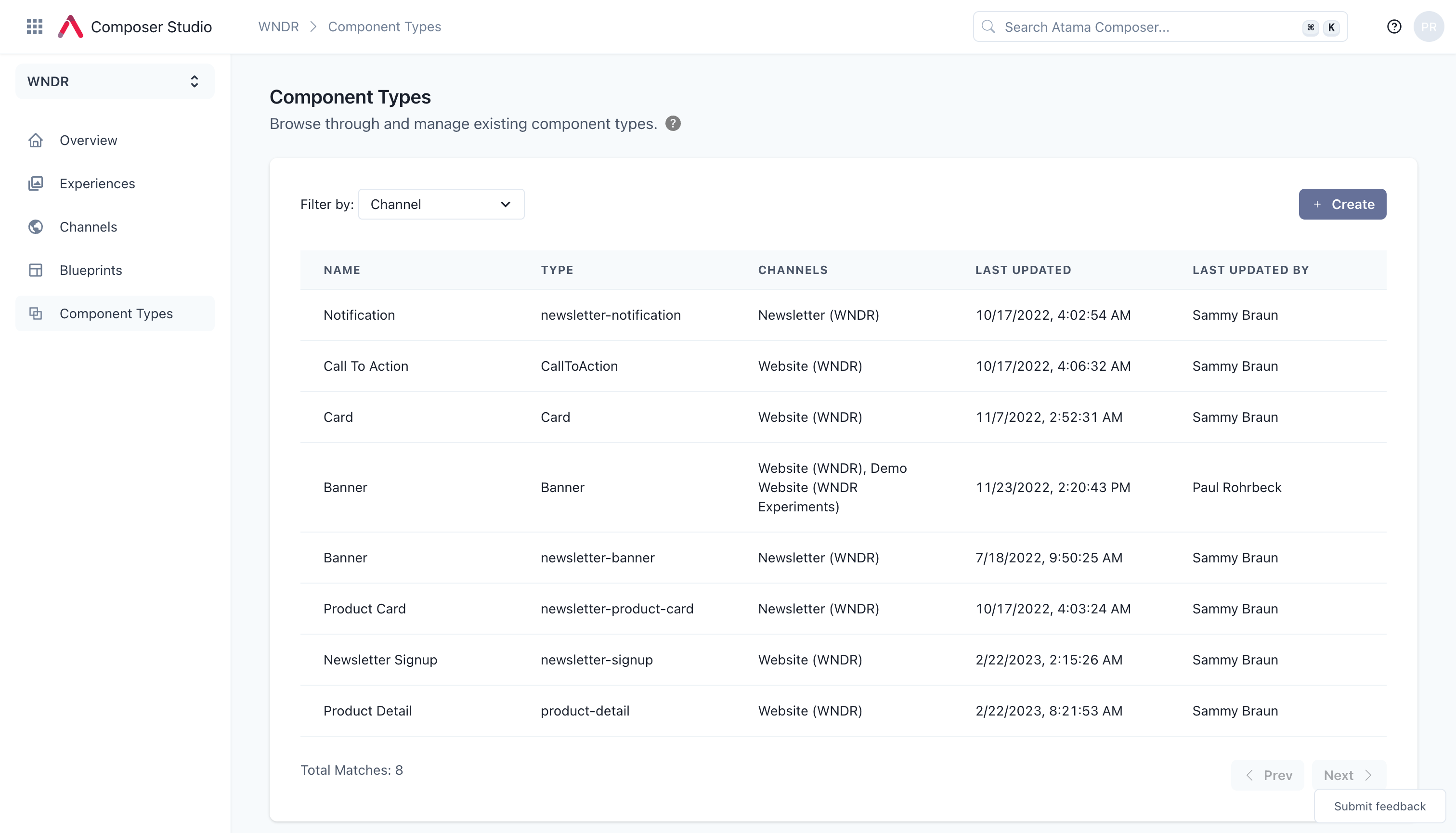Open the Overview section
Screen dimensions: 1456x833
point(88,139)
